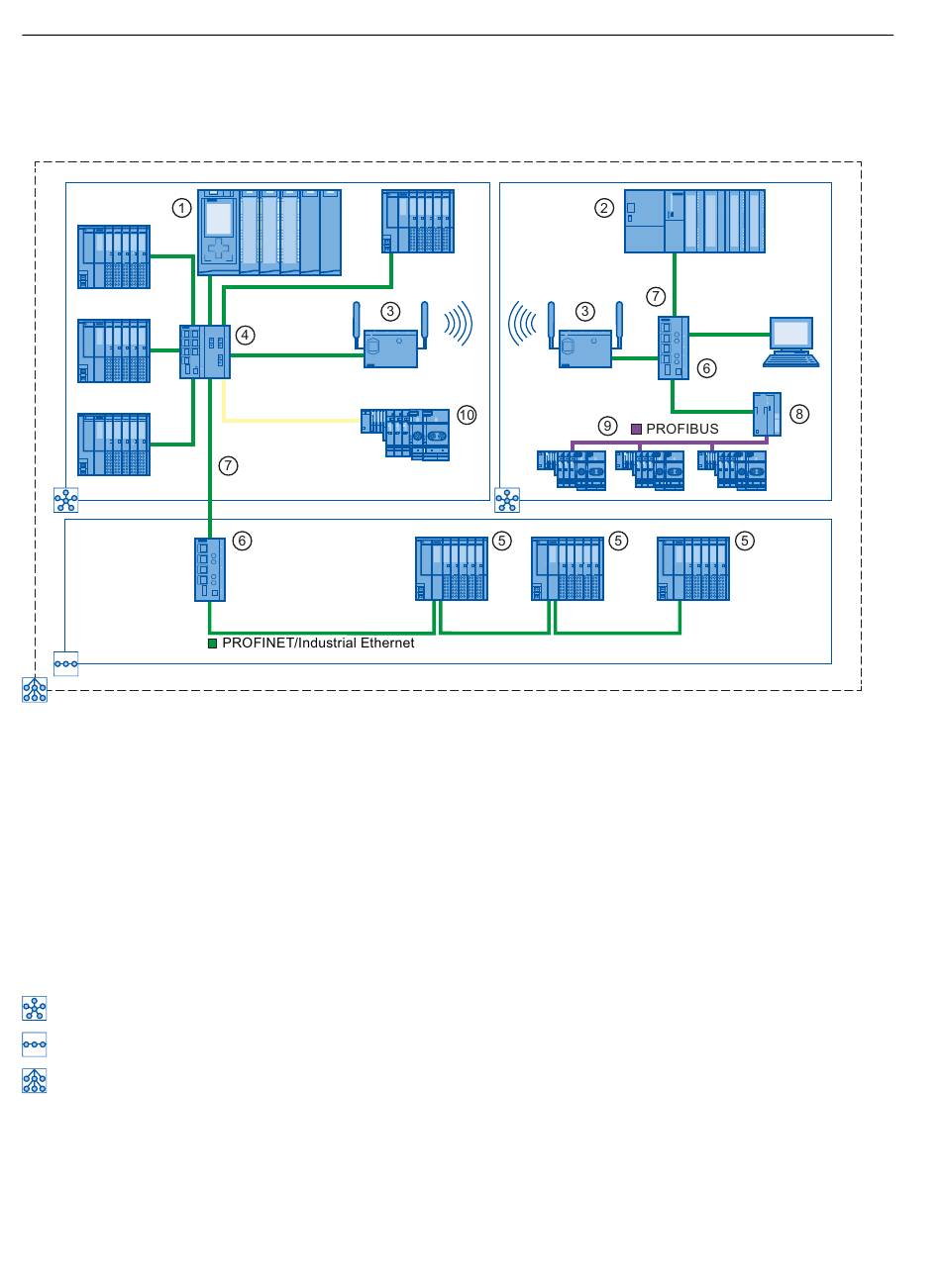Select the bottom-row switch marked 6
This screenshot has height=1288, width=941.
[211, 568]
